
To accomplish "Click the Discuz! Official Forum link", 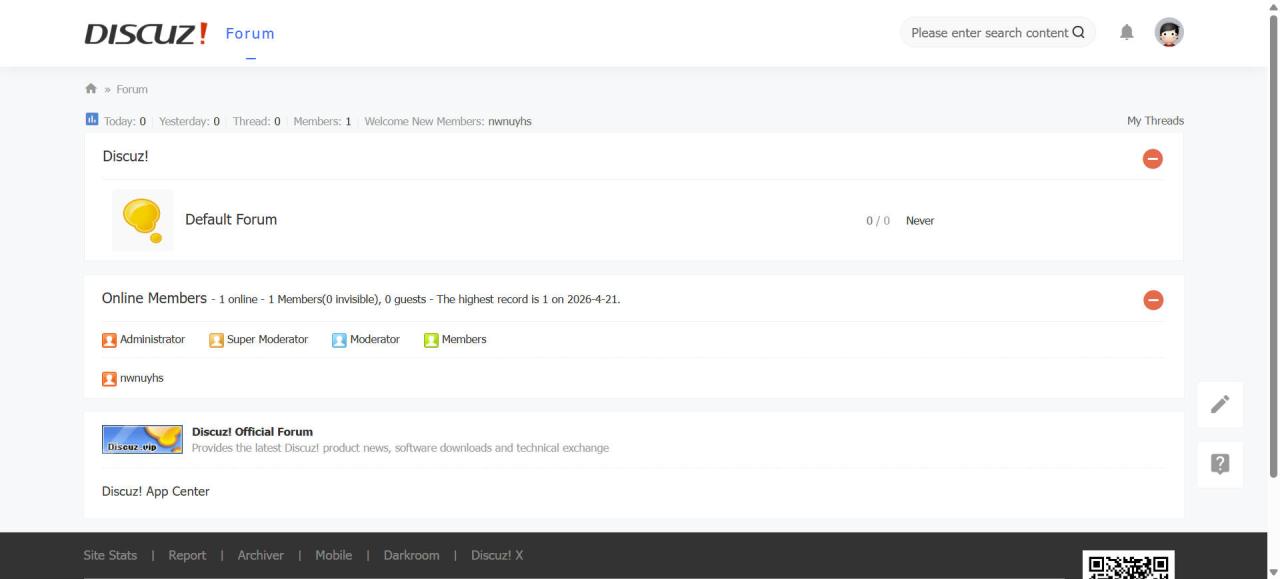I will pos(252,432).
